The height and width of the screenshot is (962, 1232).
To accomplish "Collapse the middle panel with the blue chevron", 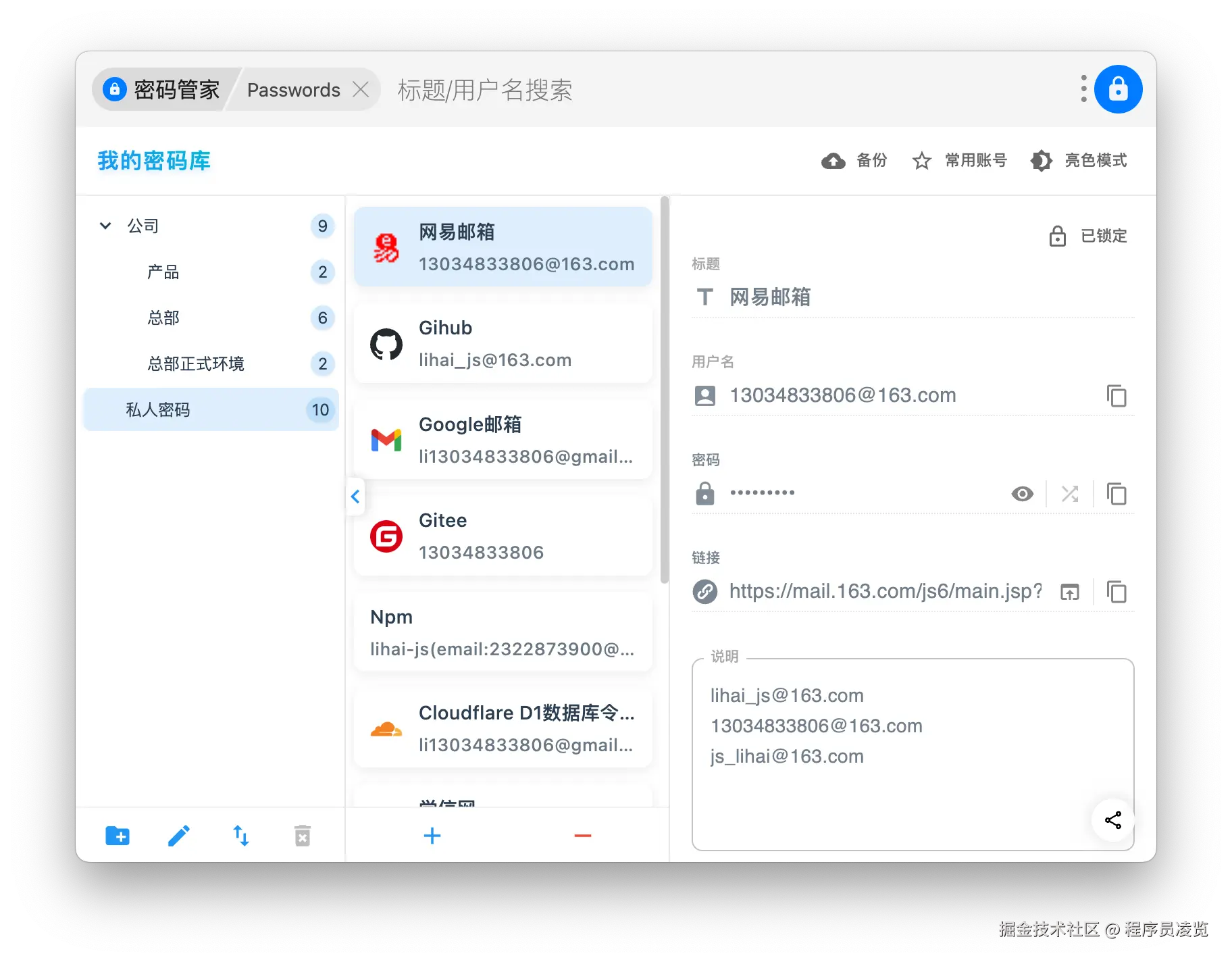I will point(355,497).
